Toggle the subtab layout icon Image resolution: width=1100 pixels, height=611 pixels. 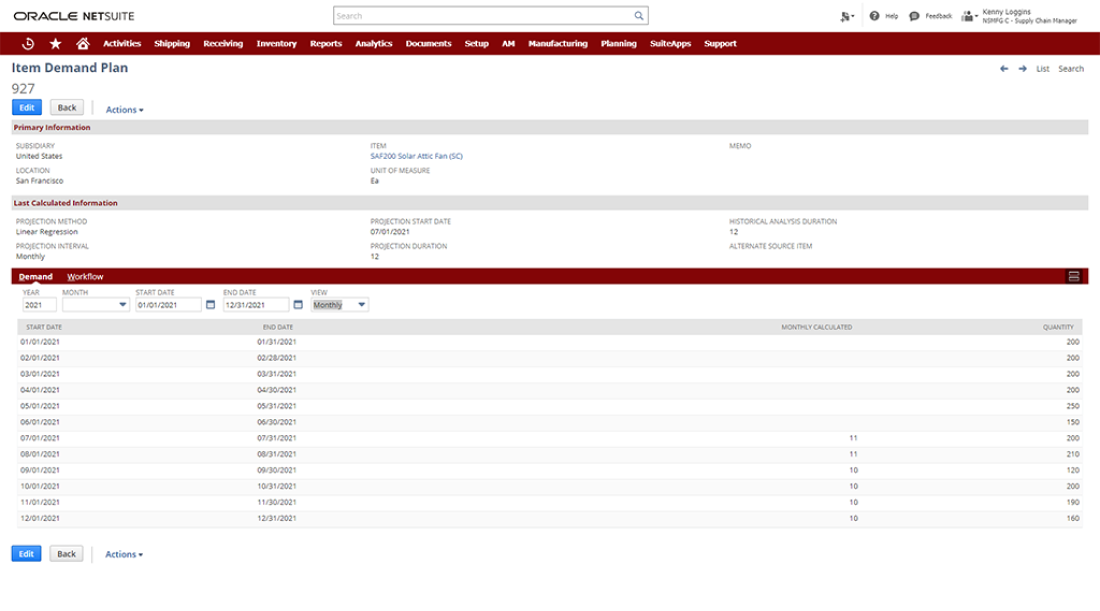click(x=1074, y=276)
